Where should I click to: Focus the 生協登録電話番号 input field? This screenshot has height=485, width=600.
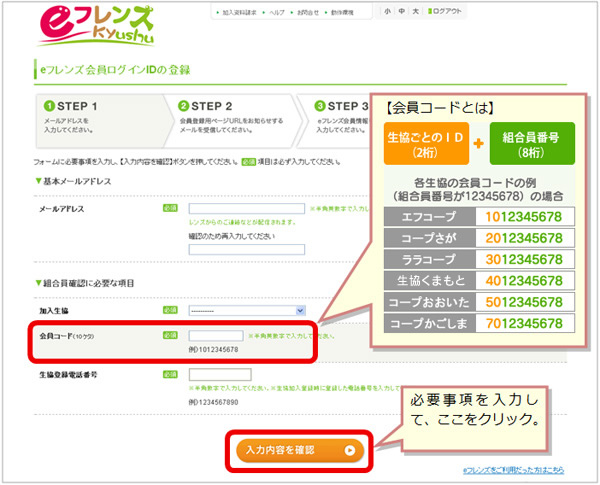(220, 374)
